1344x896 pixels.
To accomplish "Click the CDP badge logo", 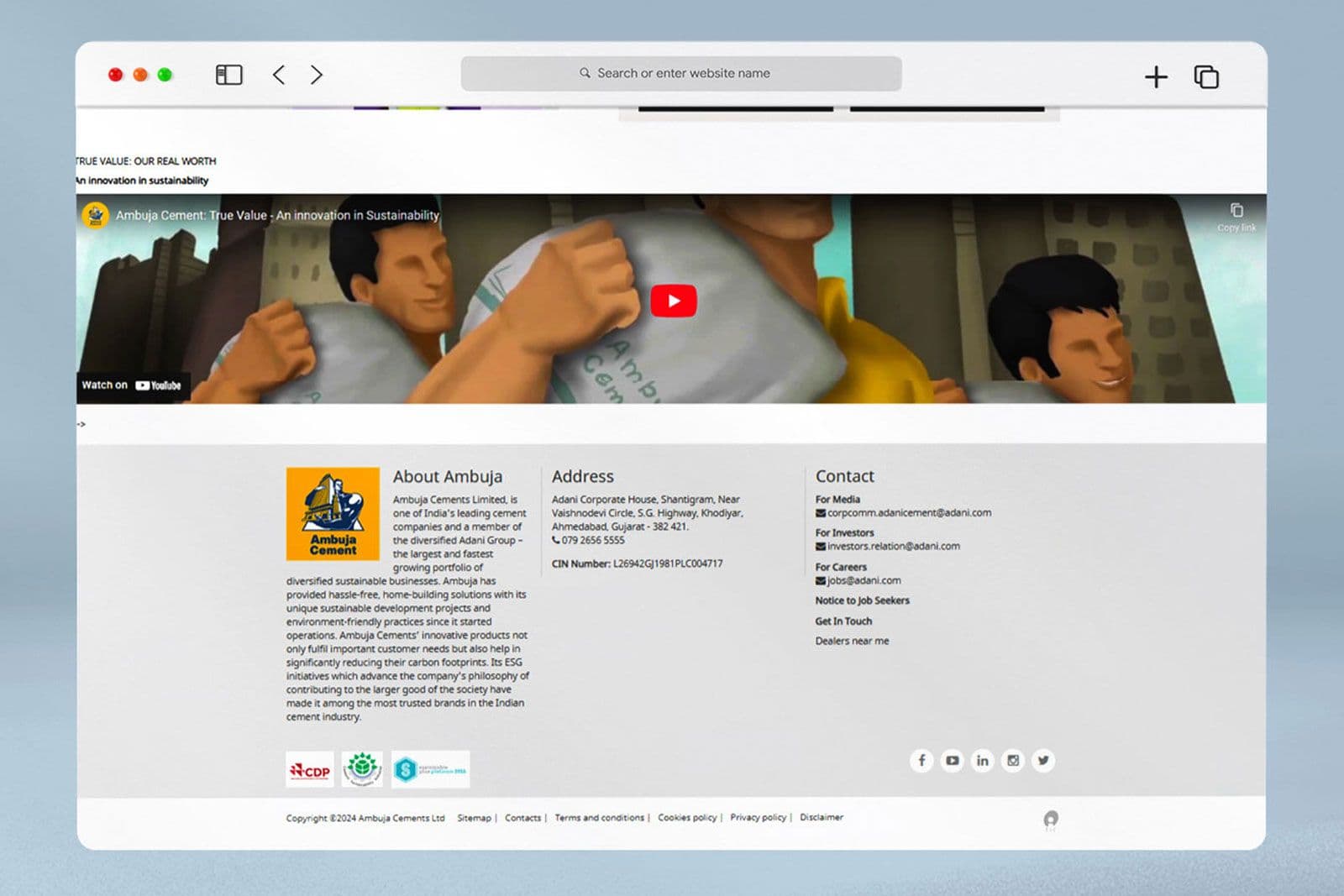I will point(310,770).
